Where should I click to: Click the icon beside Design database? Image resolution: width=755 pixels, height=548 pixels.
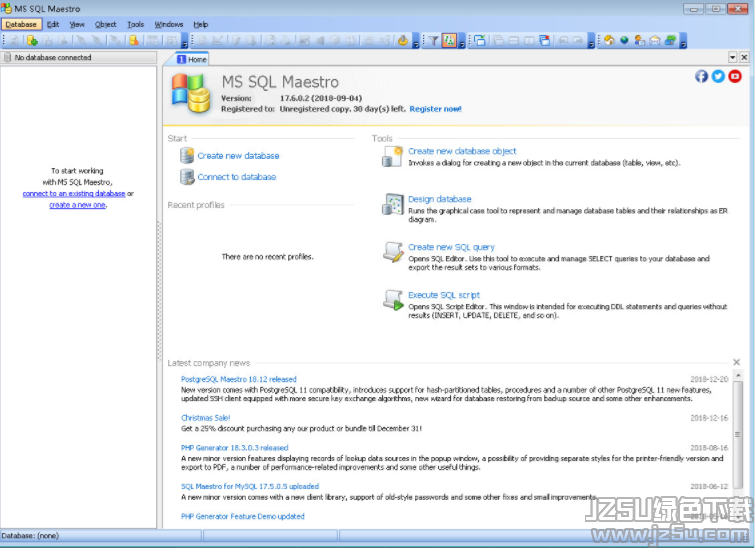tap(393, 204)
